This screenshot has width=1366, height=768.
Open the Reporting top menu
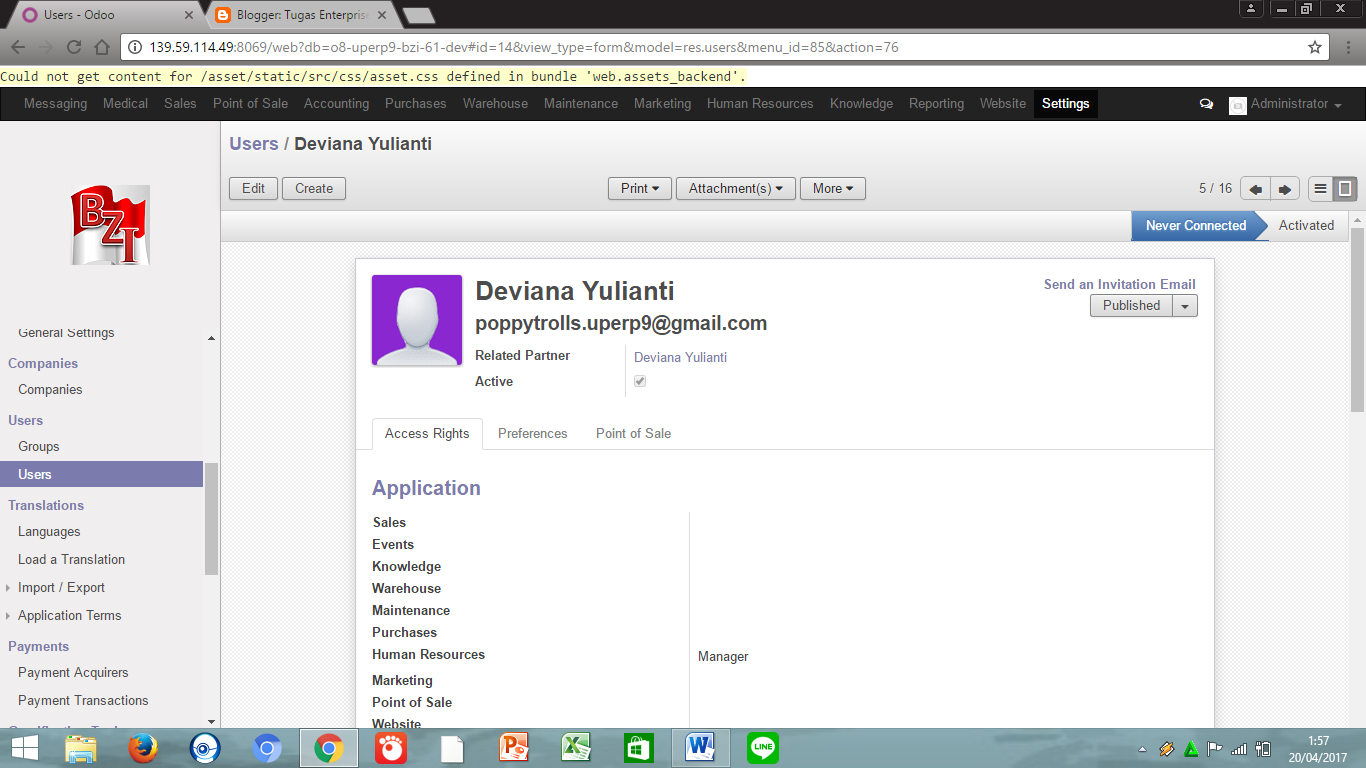coord(936,104)
